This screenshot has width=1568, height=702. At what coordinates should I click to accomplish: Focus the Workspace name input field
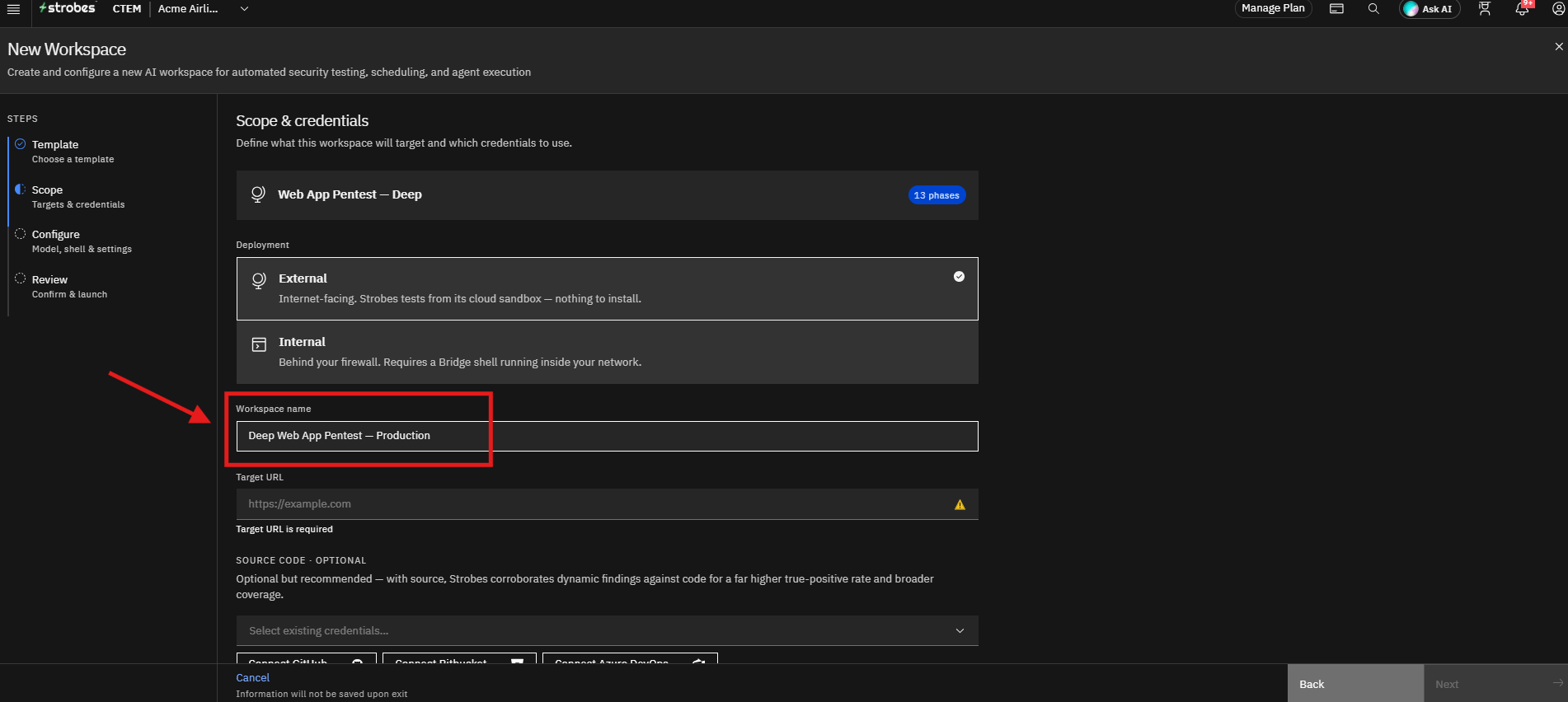(608, 436)
